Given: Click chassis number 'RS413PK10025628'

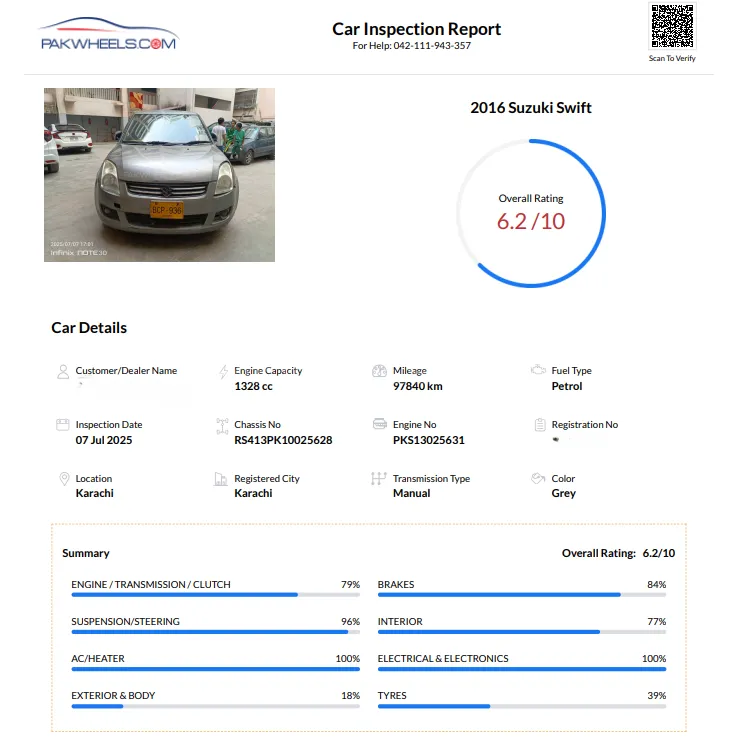Looking at the screenshot, I should pos(283,440).
